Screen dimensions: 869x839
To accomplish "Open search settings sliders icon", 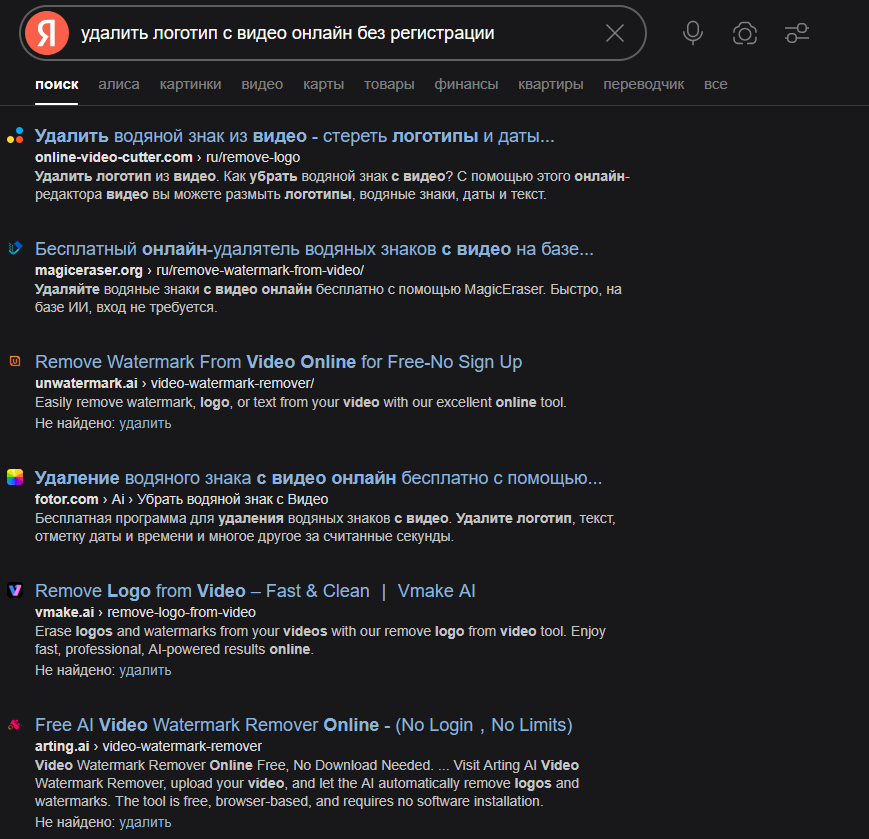I will (x=797, y=33).
